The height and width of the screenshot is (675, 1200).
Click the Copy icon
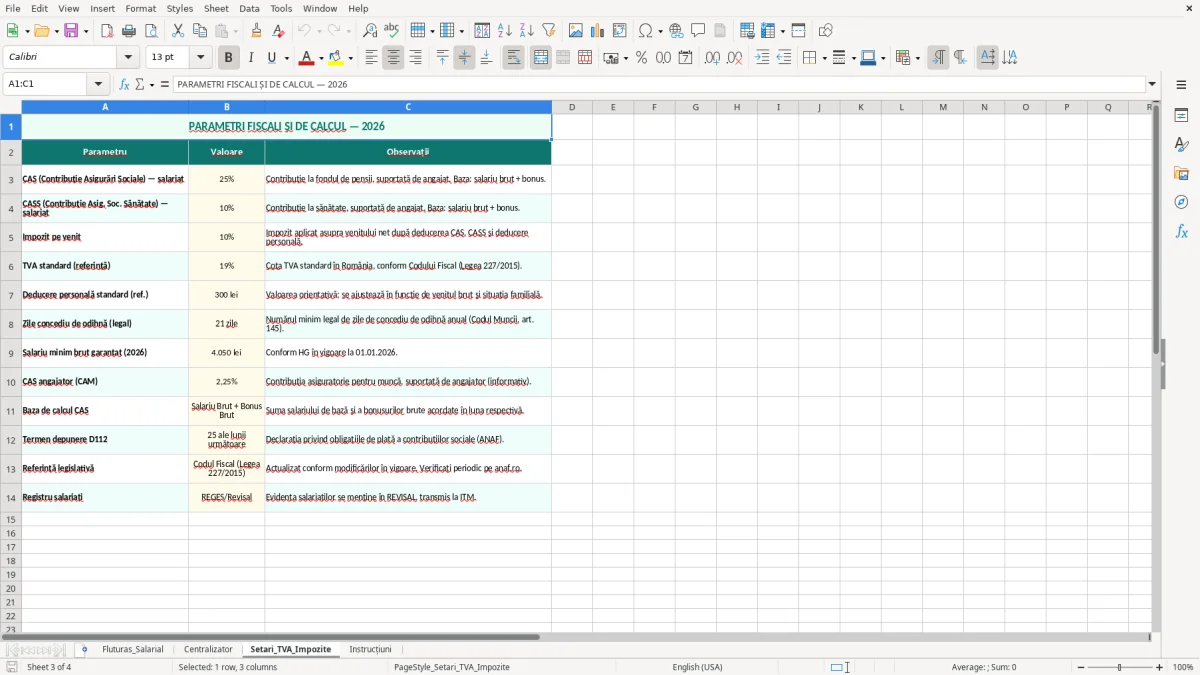coord(199,31)
